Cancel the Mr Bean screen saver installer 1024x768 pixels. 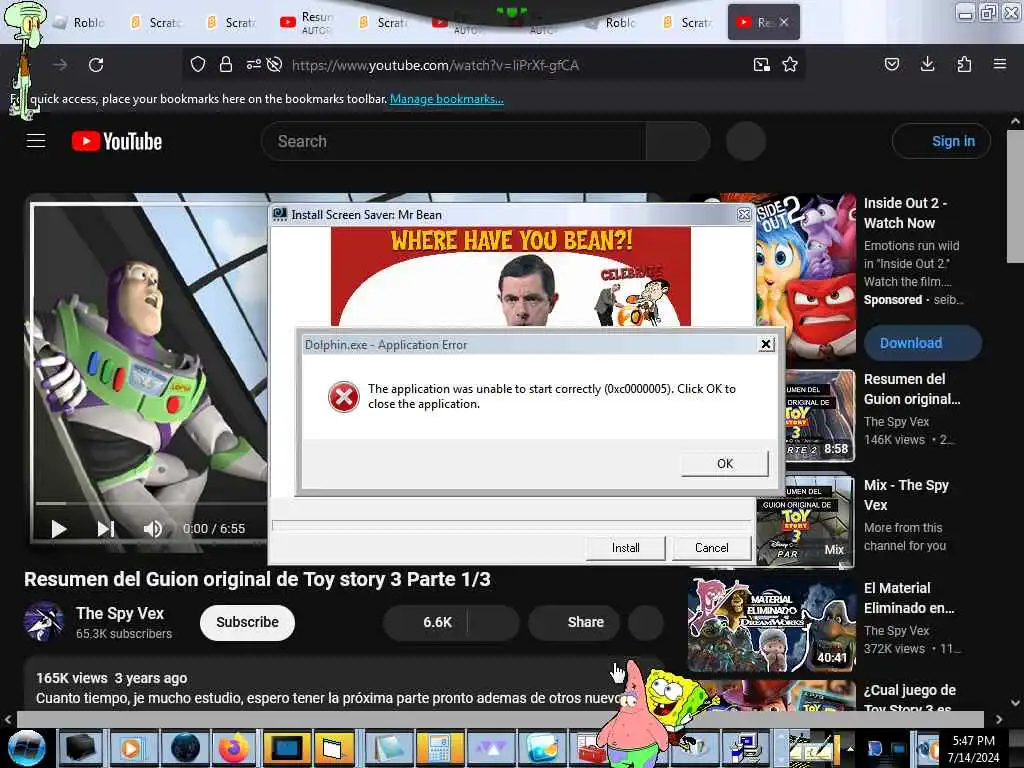point(712,547)
